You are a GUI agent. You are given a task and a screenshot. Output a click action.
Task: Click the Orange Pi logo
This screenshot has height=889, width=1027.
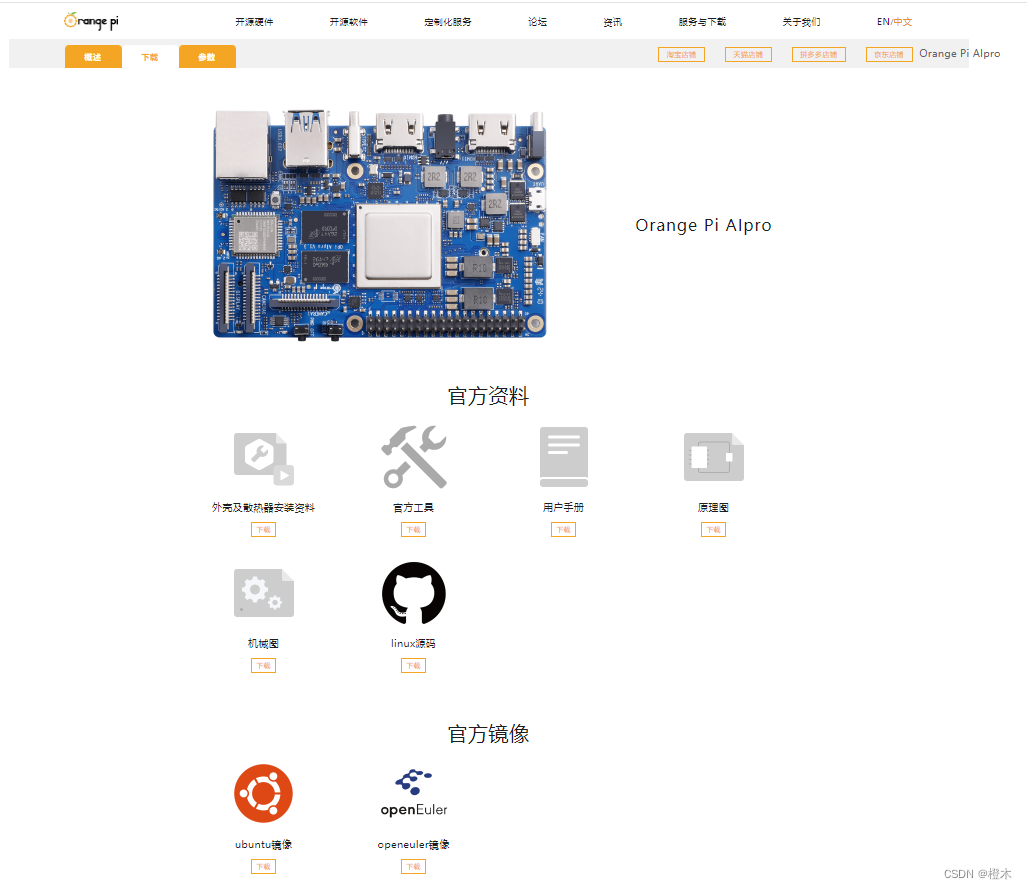pos(90,20)
